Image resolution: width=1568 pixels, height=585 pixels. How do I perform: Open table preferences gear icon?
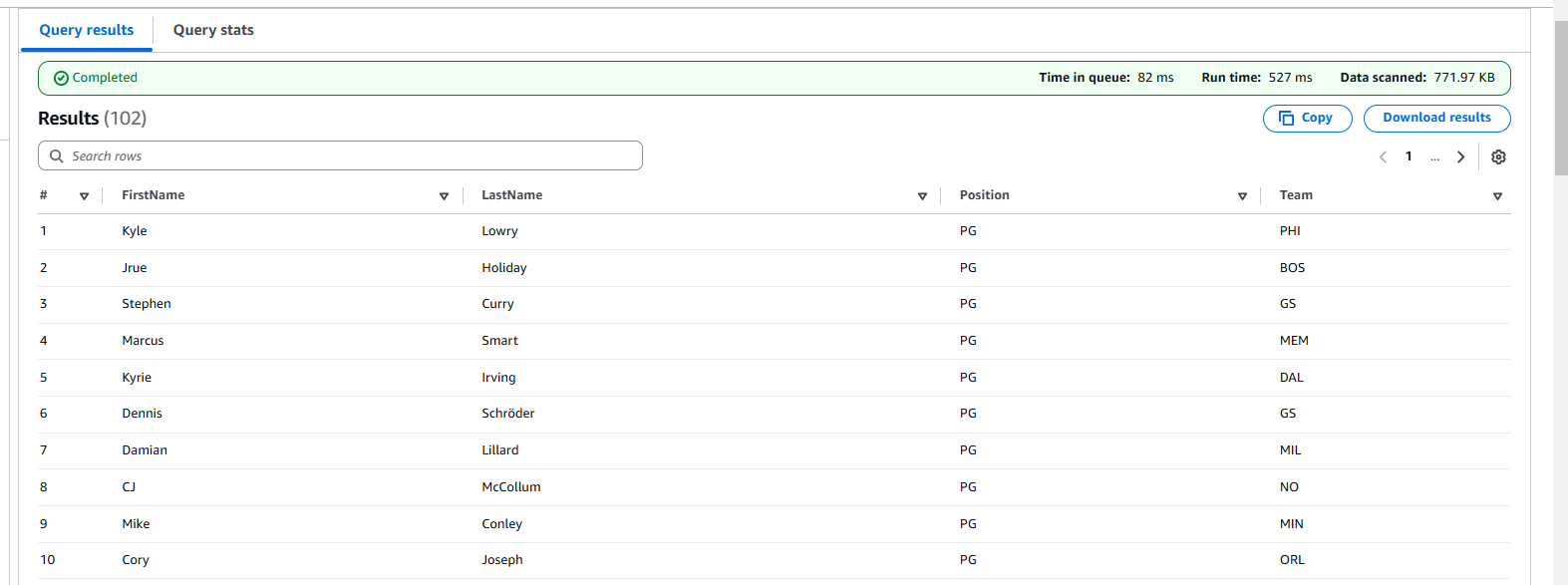pos(1498,156)
